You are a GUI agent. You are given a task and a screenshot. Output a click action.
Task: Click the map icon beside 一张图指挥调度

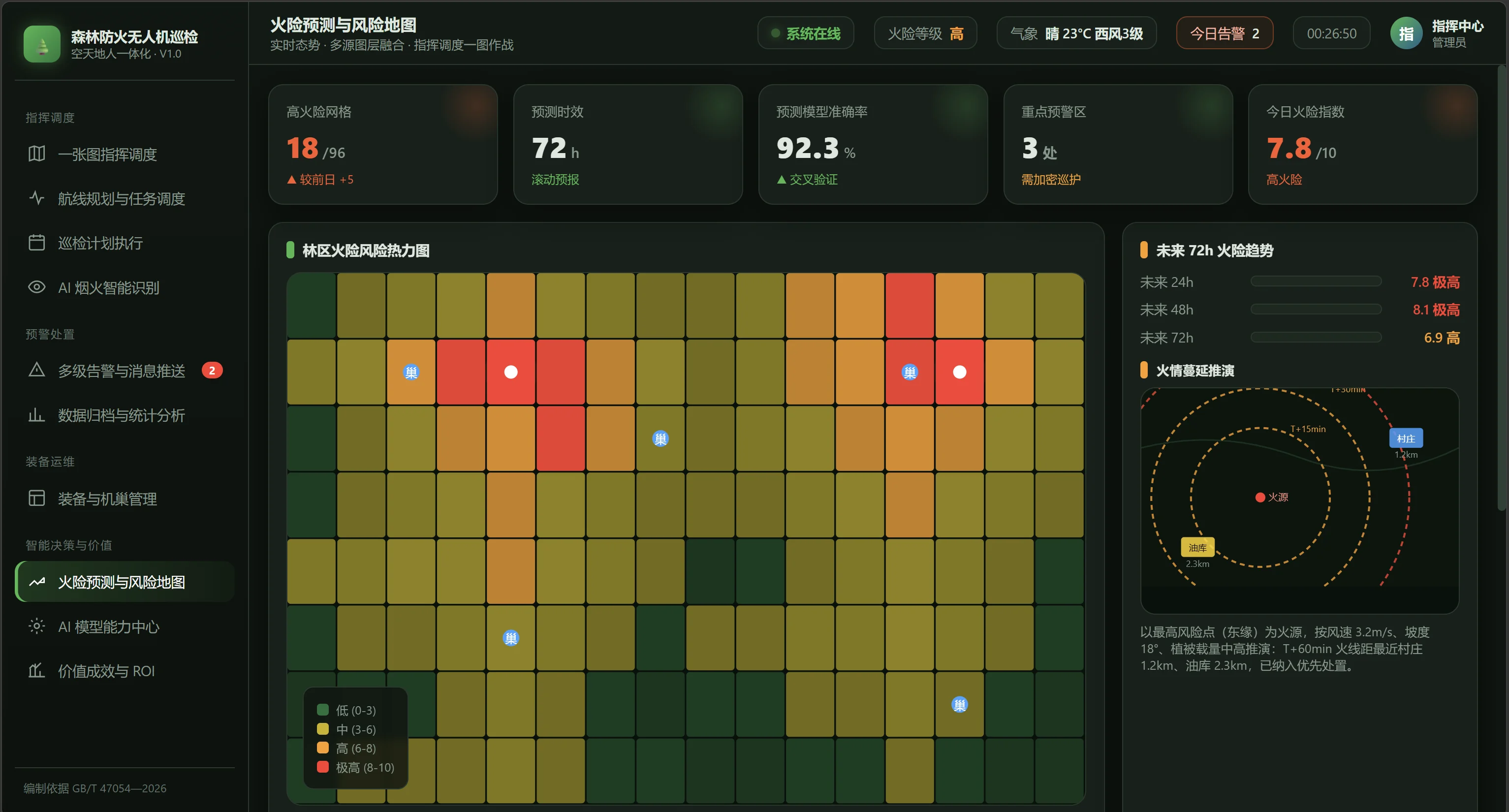pos(36,154)
